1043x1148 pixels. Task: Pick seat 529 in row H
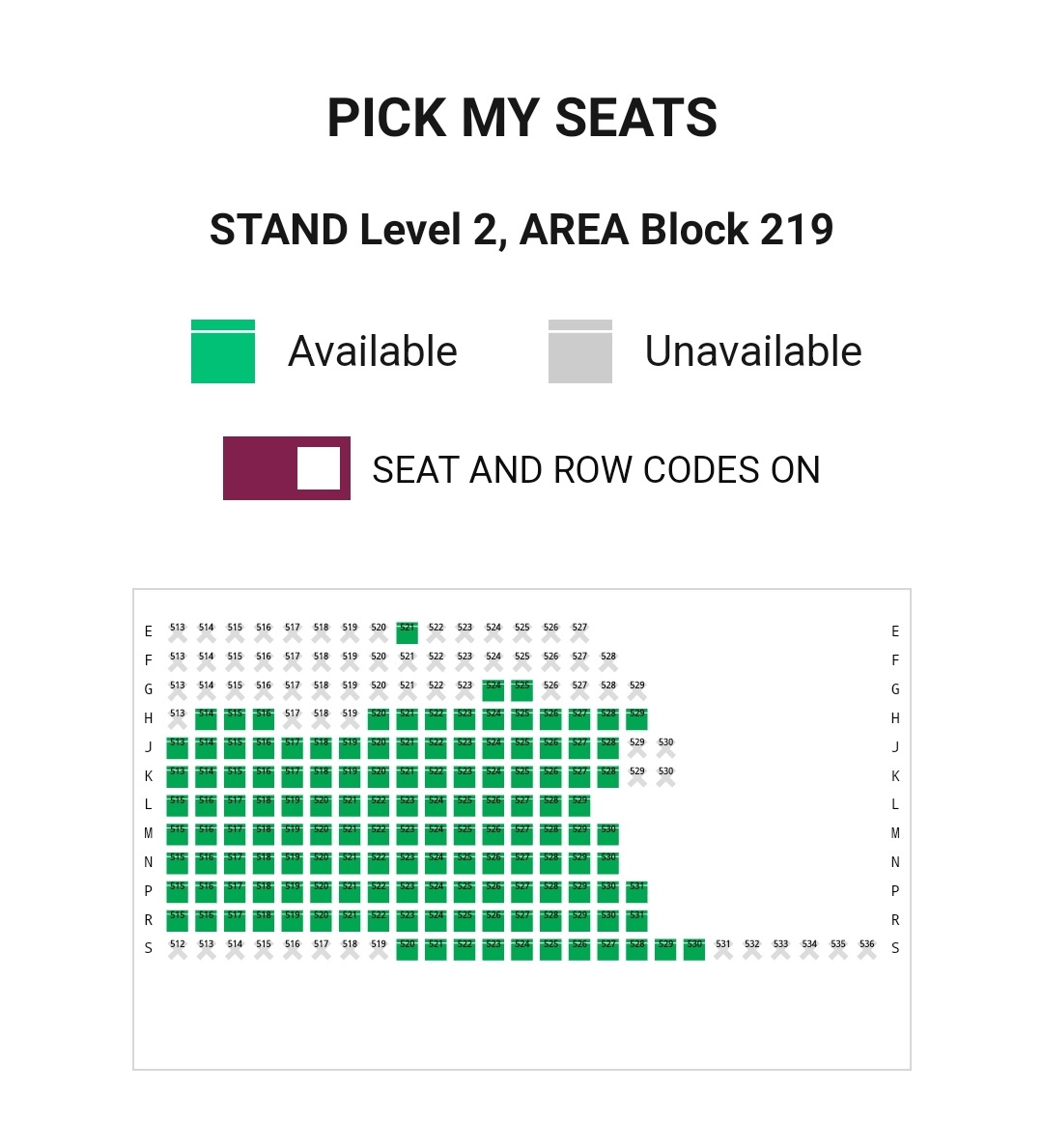637,719
